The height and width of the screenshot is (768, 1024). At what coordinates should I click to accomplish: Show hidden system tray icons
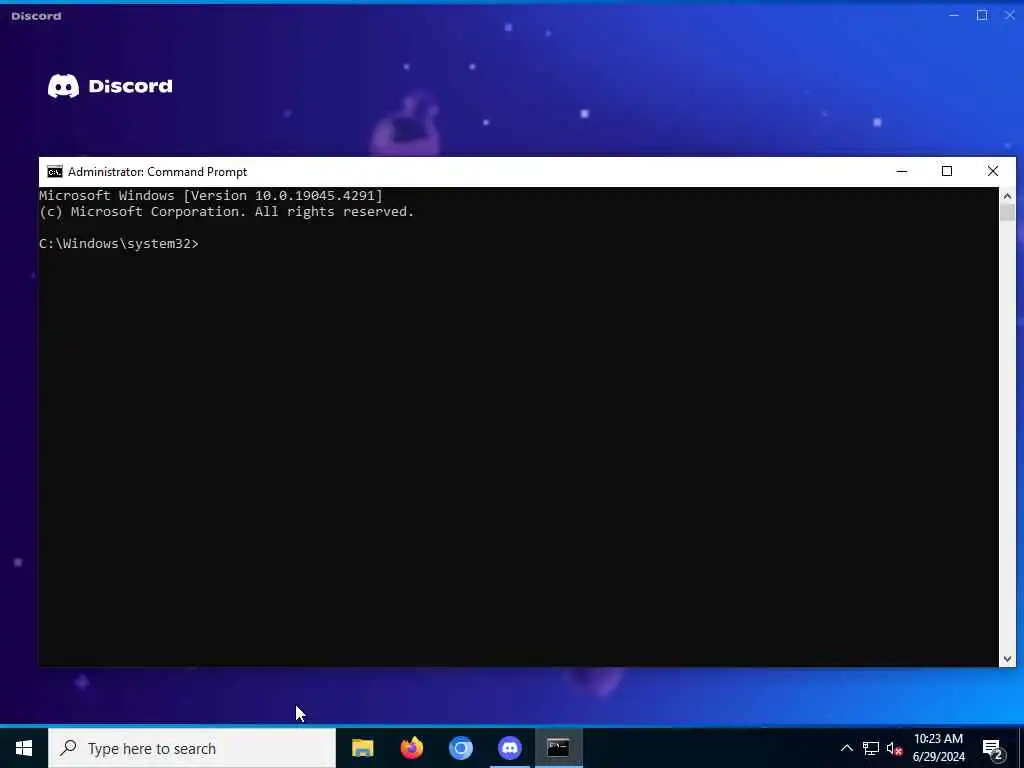coord(846,748)
